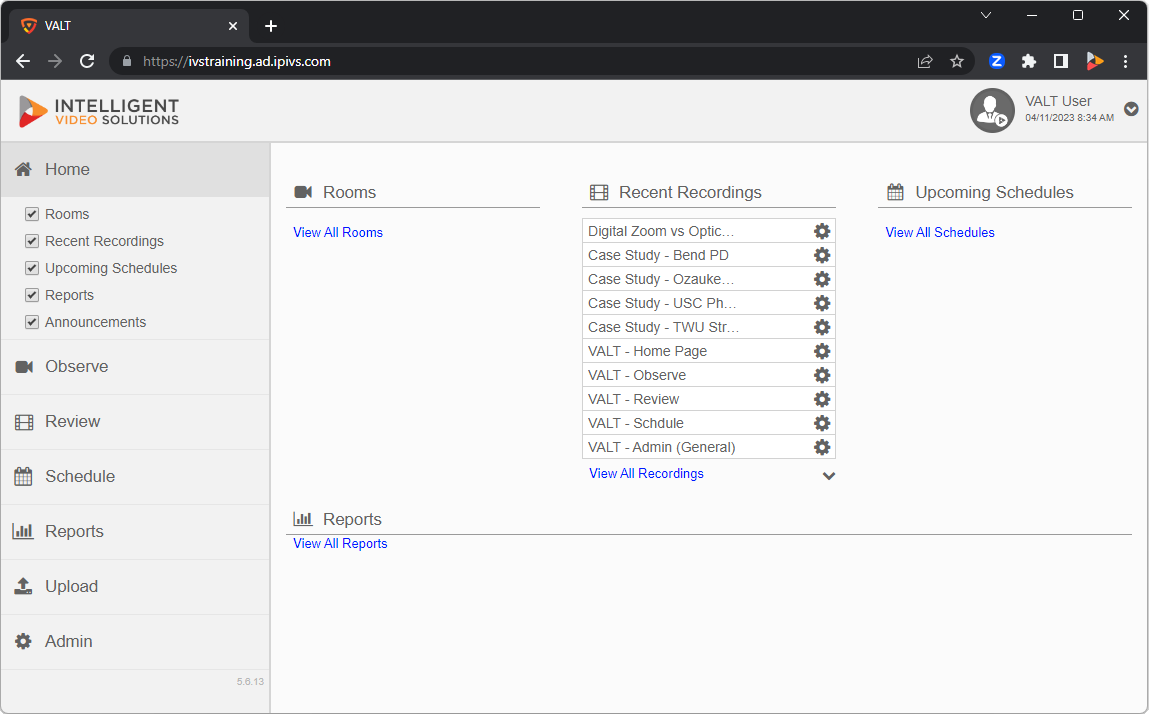Open a new browser tab
Image resolution: width=1149 pixels, height=714 pixels.
(271, 26)
